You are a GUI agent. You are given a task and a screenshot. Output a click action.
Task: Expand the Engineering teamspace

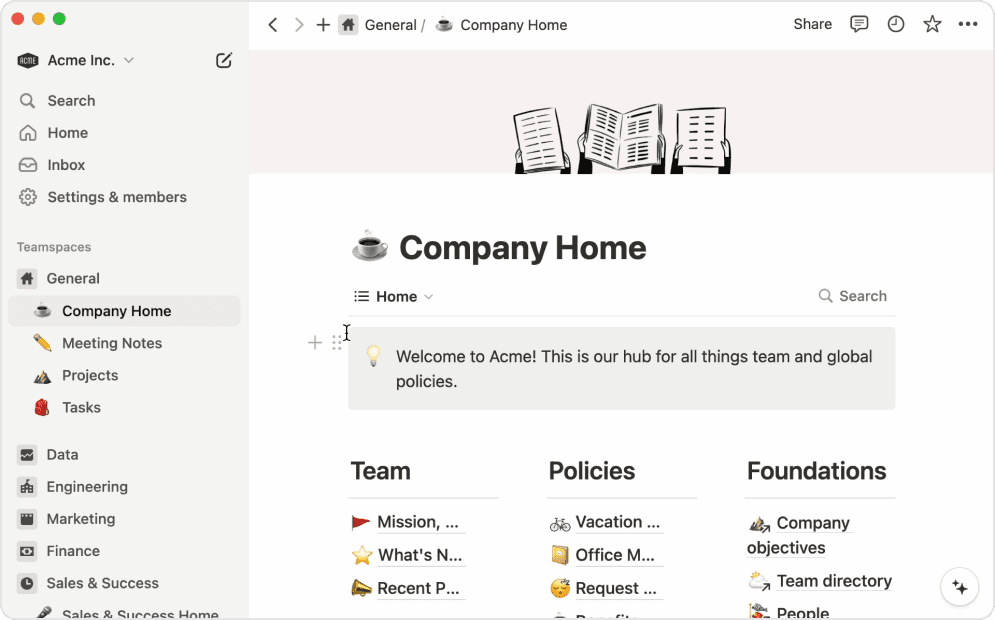coord(86,487)
